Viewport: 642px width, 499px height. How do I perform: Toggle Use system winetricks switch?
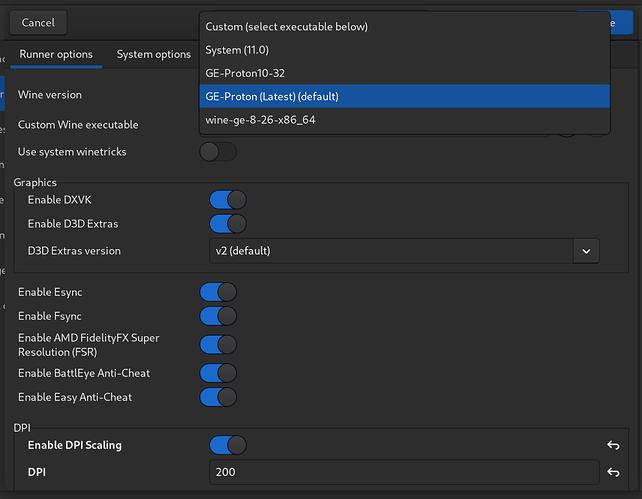[218, 151]
